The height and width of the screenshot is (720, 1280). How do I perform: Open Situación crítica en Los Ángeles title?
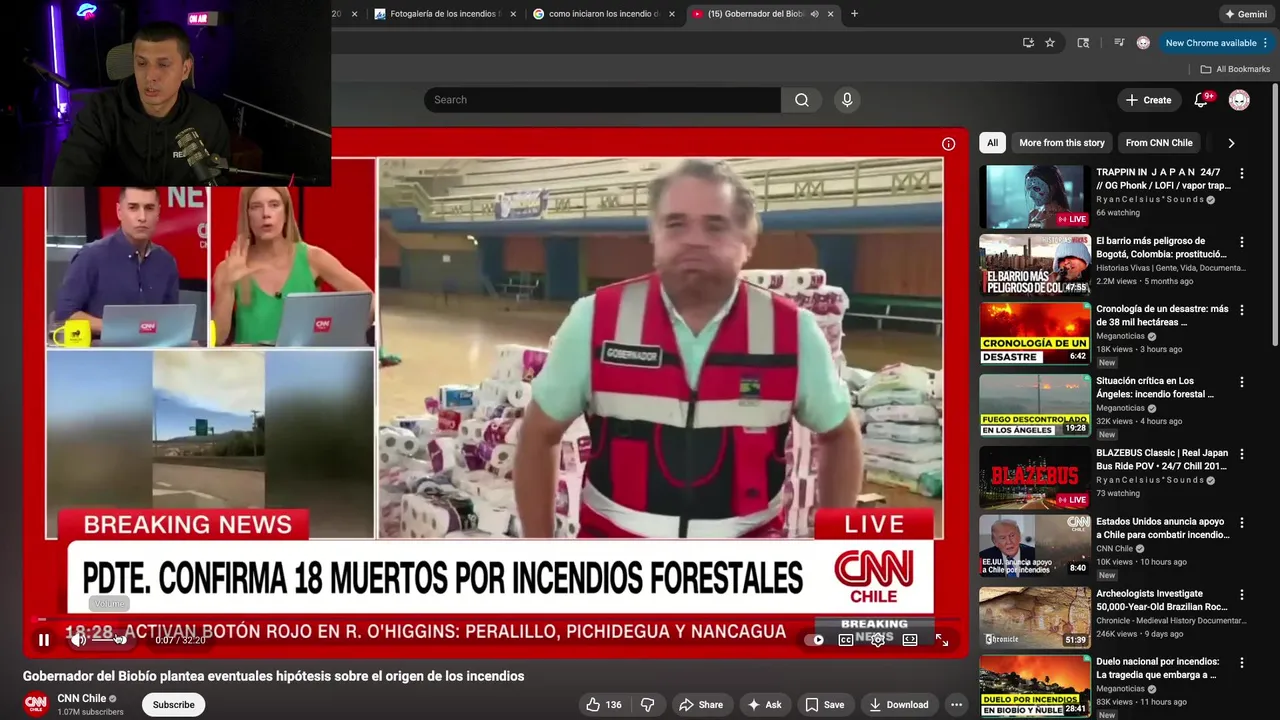[x=1156, y=387]
